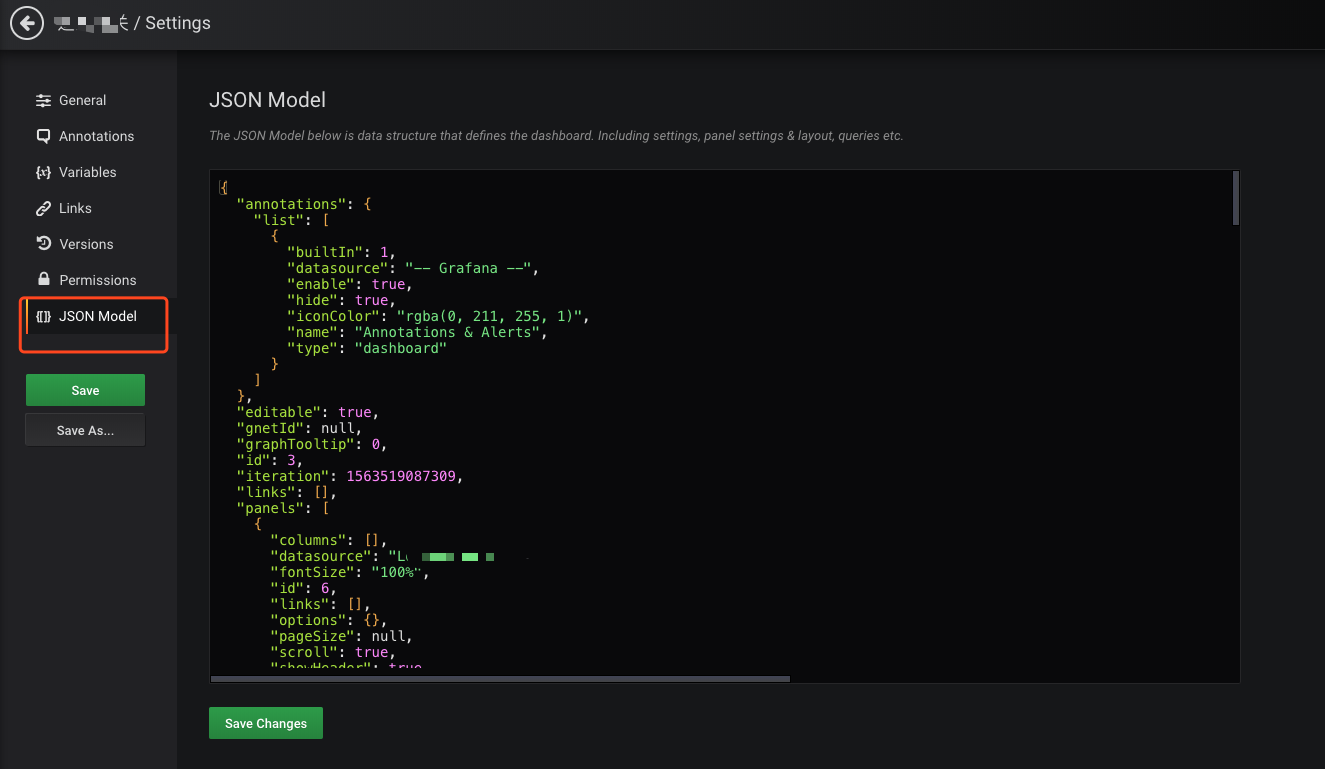Click the "list": [ line
The image size is (1325, 769).
292,219
